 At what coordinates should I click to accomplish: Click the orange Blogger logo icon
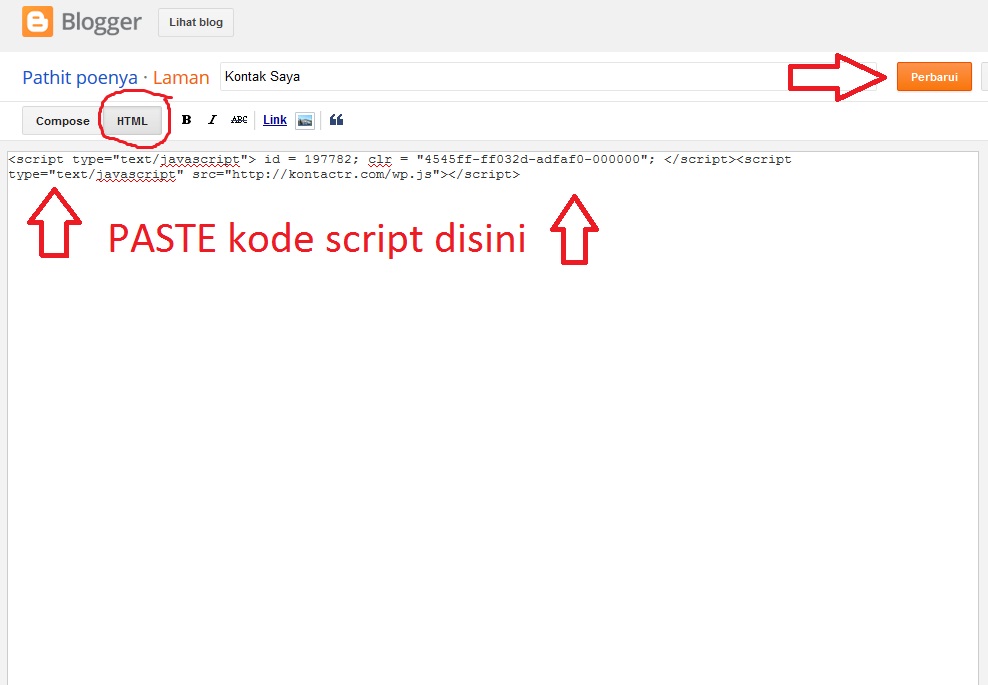pyautogui.click(x=38, y=21)
